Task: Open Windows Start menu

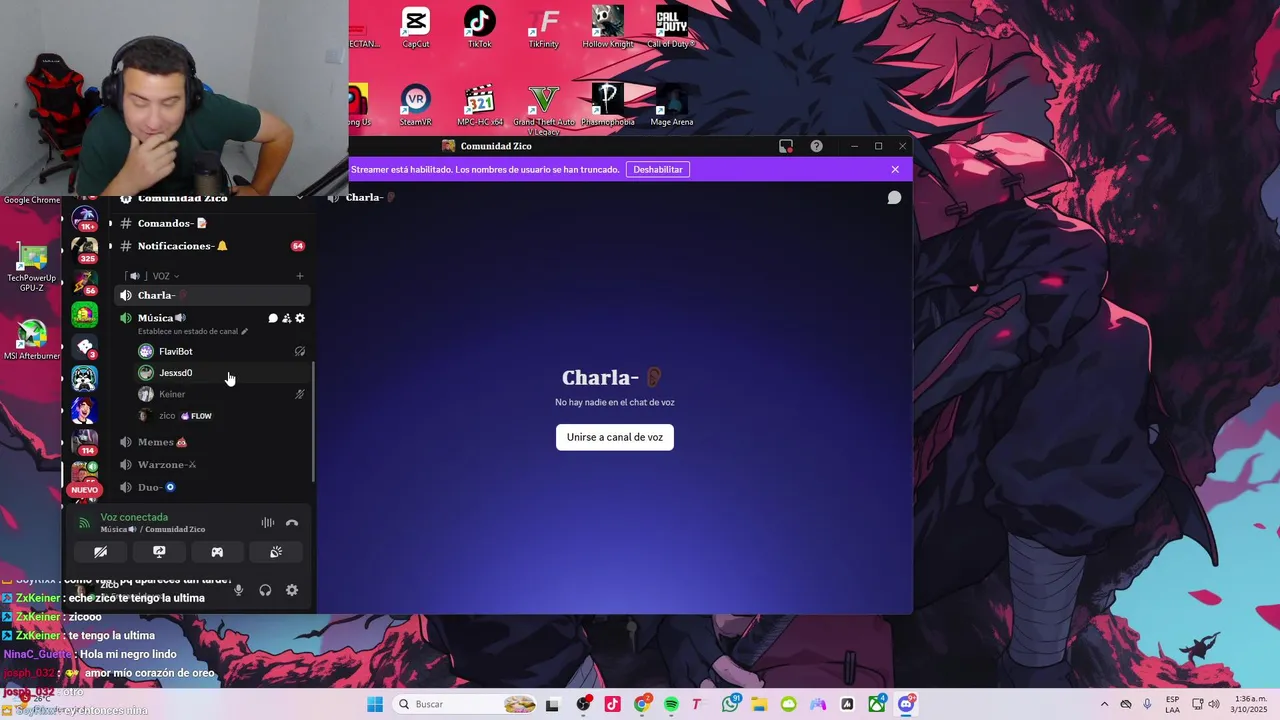Action: pyautogui.click(x=375, y=704)
